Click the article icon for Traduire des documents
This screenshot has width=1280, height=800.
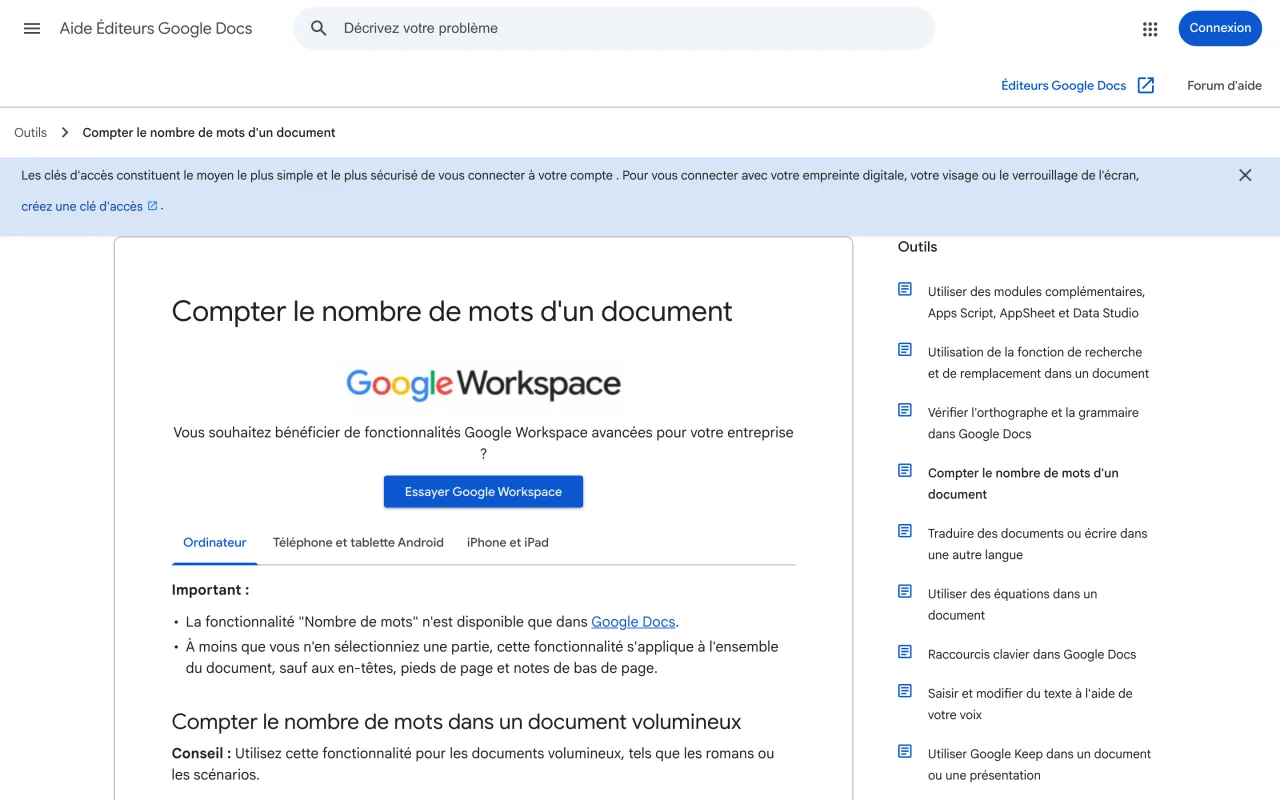pos(905,531)
